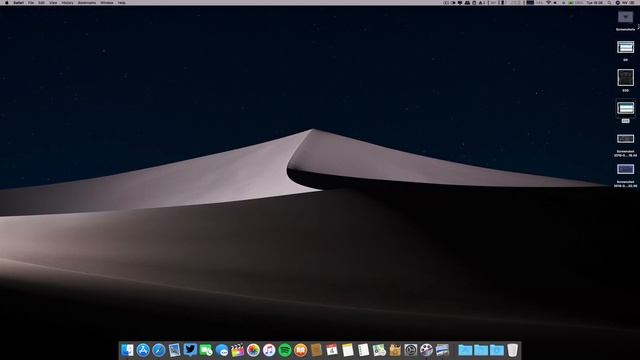Open the brown Contacts book in Dock
Viewport: 640px width, 360px height.
point(316,350)
